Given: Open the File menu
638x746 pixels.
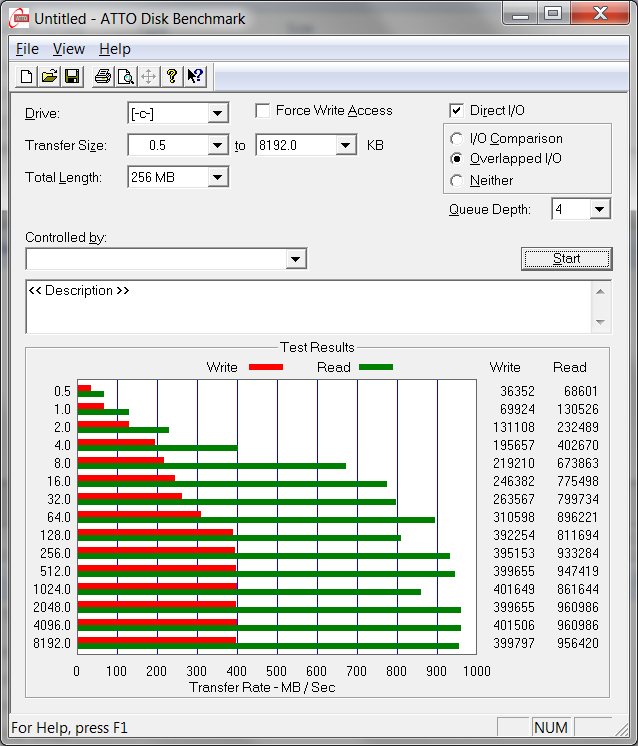Looking at the screenshot, I should tap(27, 49).
